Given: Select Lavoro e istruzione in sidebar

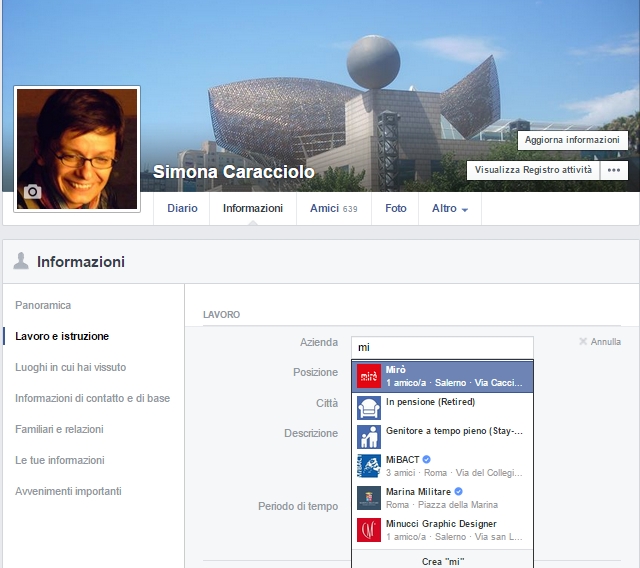Looking at the screenshot, I should 62,336.
